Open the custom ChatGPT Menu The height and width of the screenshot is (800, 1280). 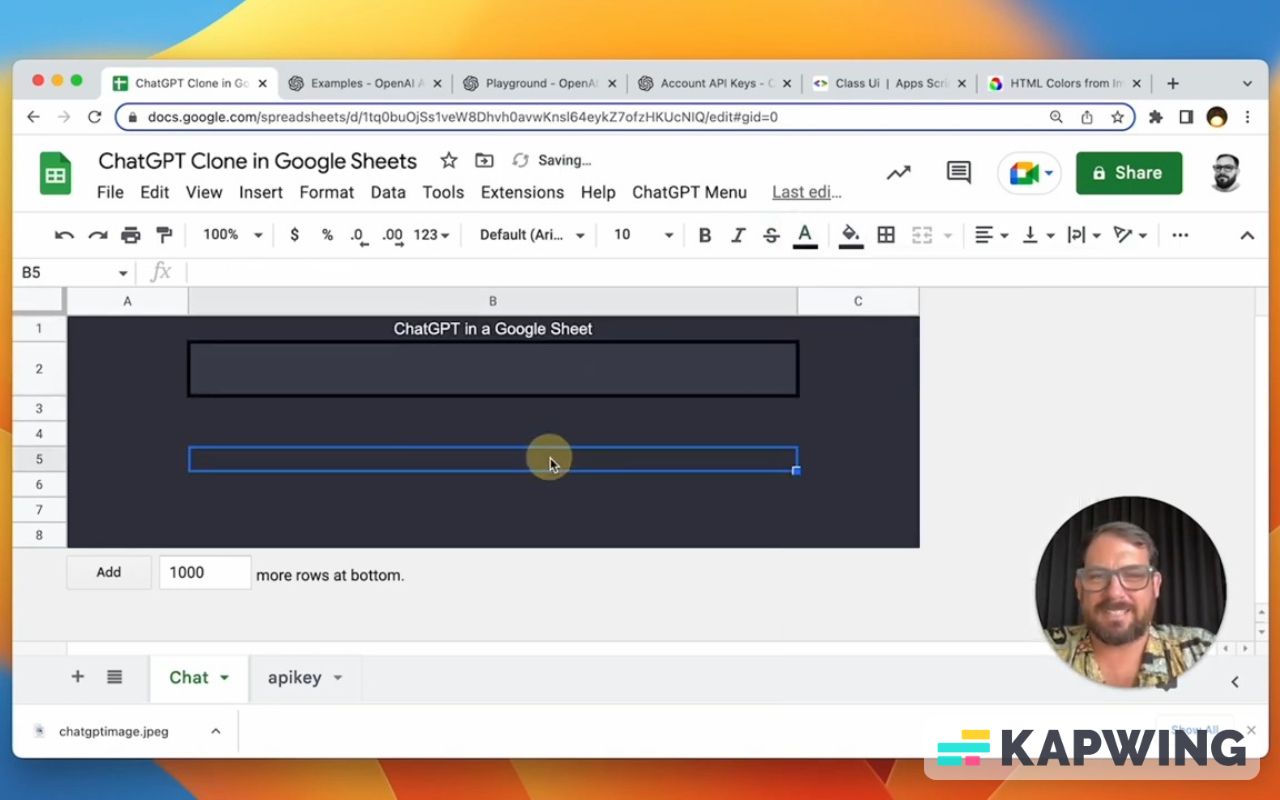(689, 192)
